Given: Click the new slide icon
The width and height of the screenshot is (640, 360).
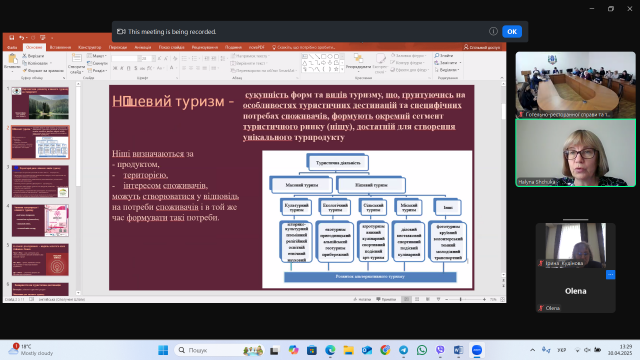Looking at the screenshot, I should pyautogui.click(x=76, y=59).
